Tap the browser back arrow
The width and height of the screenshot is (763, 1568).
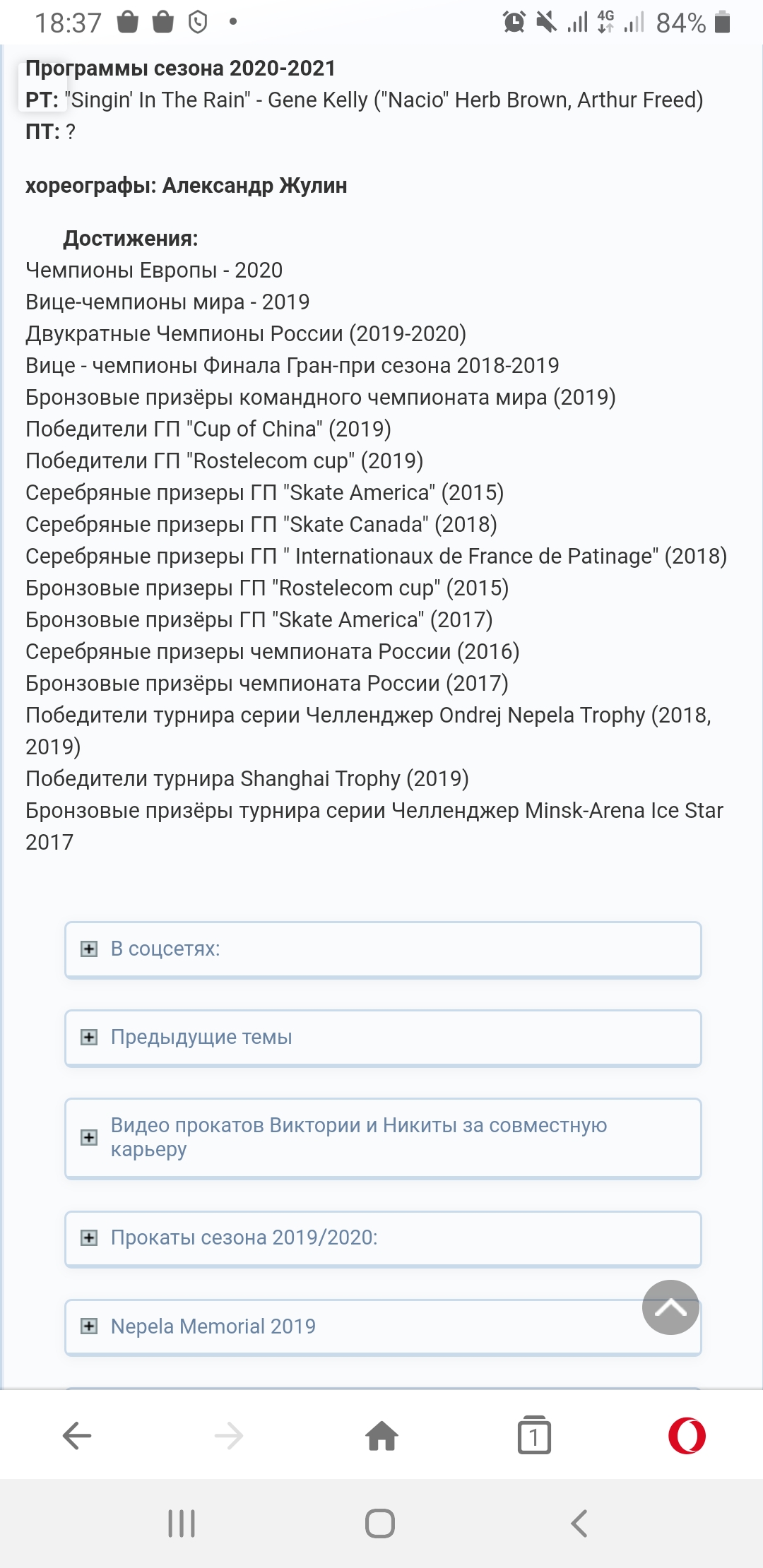click(x=77, y=1436)
